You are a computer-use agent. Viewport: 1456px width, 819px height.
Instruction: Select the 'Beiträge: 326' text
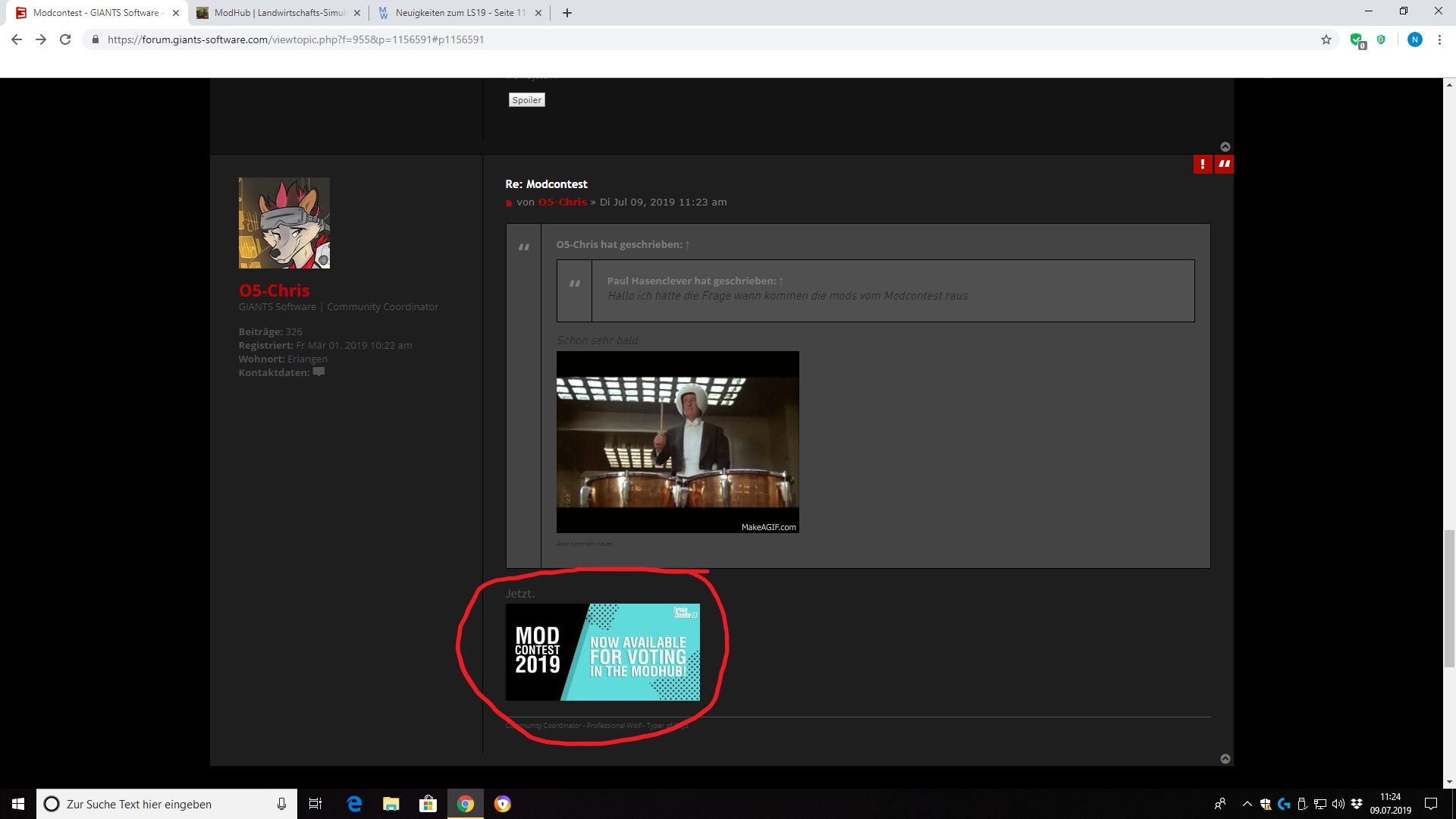(x=271, y=332)
